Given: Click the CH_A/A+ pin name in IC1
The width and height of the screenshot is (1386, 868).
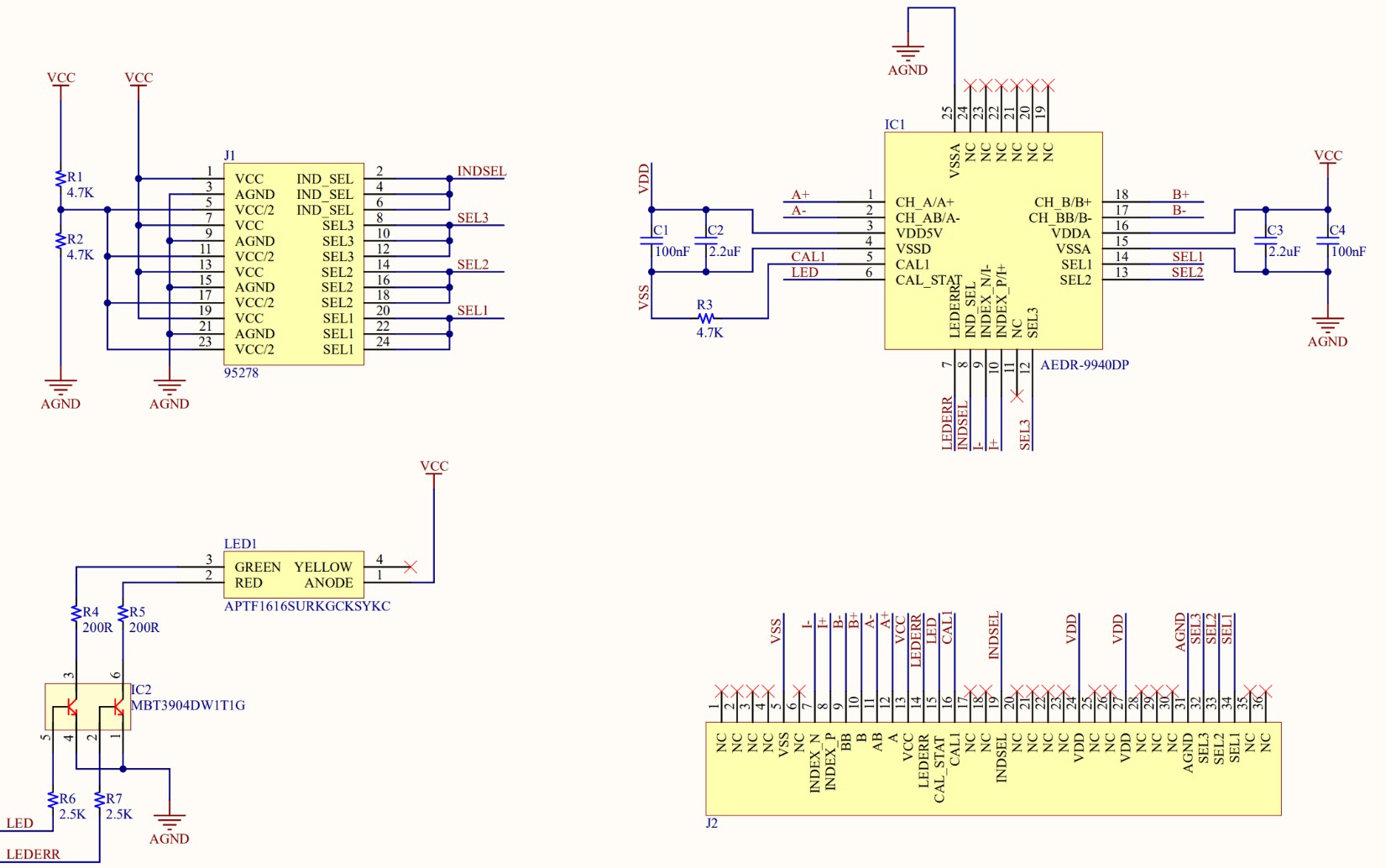Looking at the screenshot, I should click(924, 202).
